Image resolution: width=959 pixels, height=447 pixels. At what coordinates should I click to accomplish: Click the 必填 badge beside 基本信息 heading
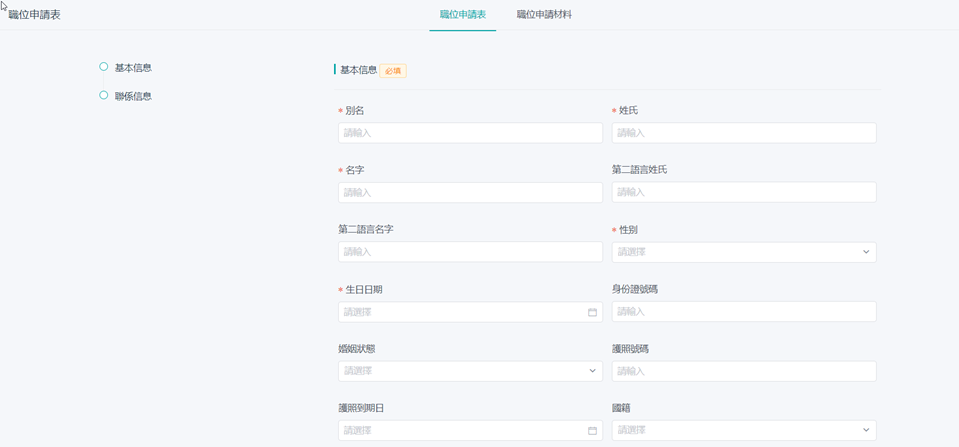pos(393,71)
